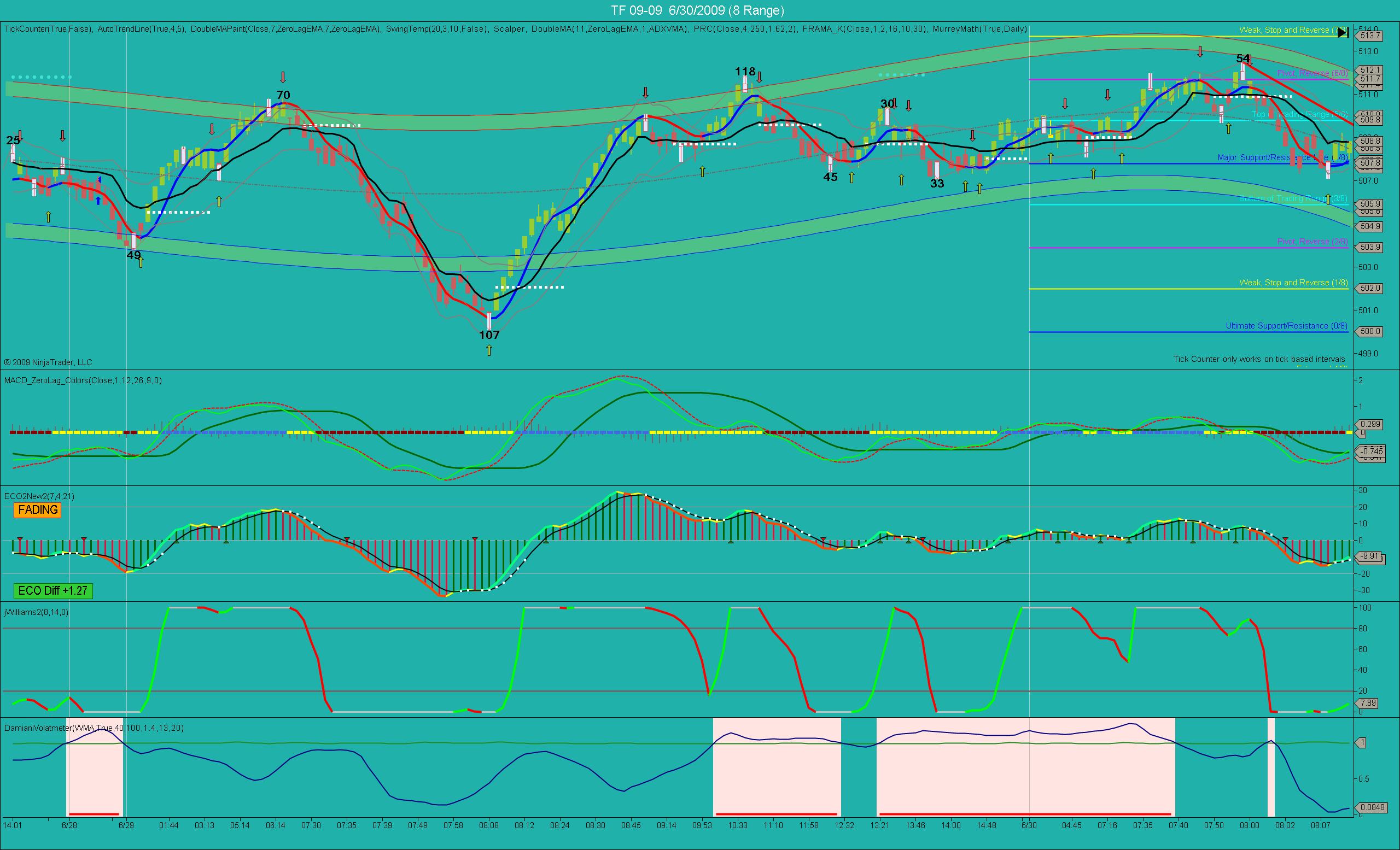
Task: Click chart title TF 09-09 6/30/2009 (8 Range)
Action: (698, 10)
